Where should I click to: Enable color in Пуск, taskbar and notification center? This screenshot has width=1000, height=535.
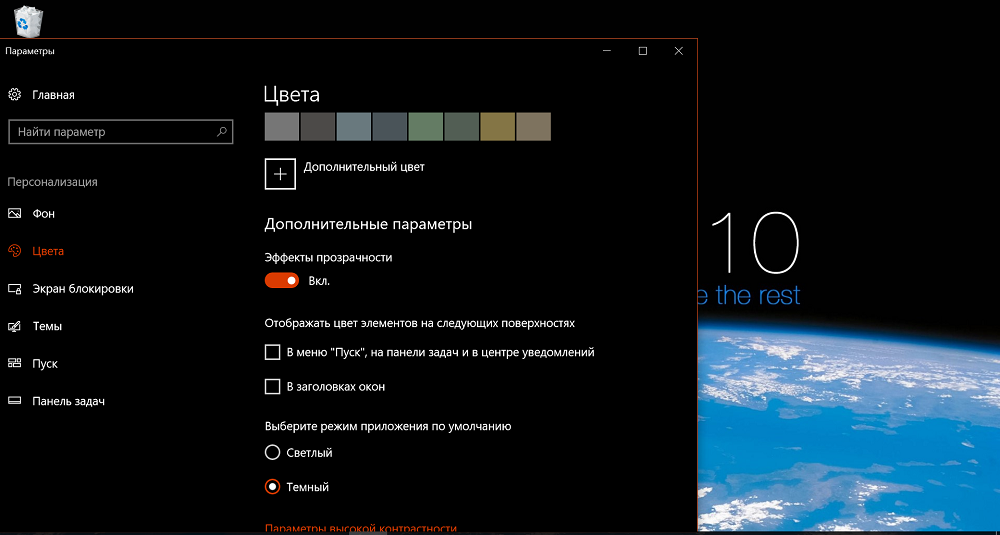point(272,352)
